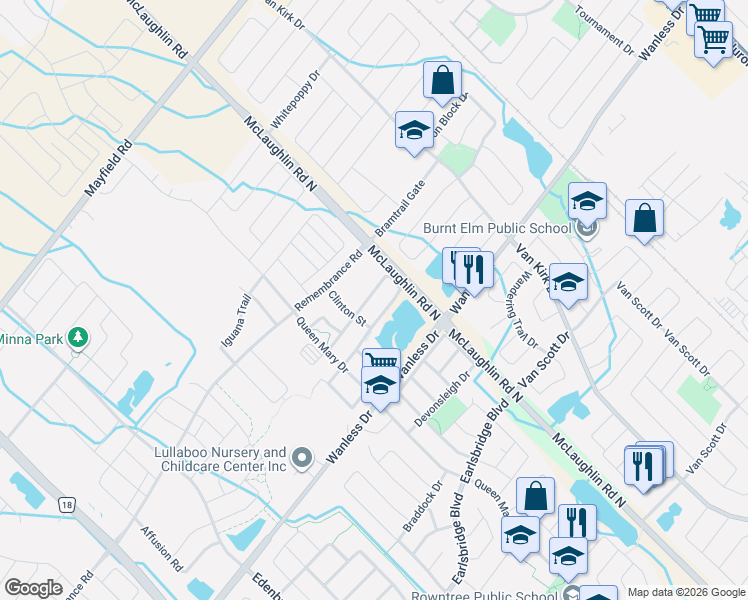The height and width of the screenshot is (600, 748).
Task: Open Lullaboo Nursery and Childcare Center label
Action: pos(220,459)
